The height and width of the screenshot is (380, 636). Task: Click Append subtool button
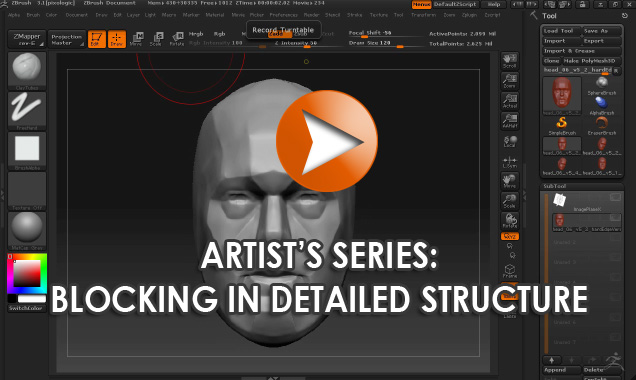[x=561, y=370]
